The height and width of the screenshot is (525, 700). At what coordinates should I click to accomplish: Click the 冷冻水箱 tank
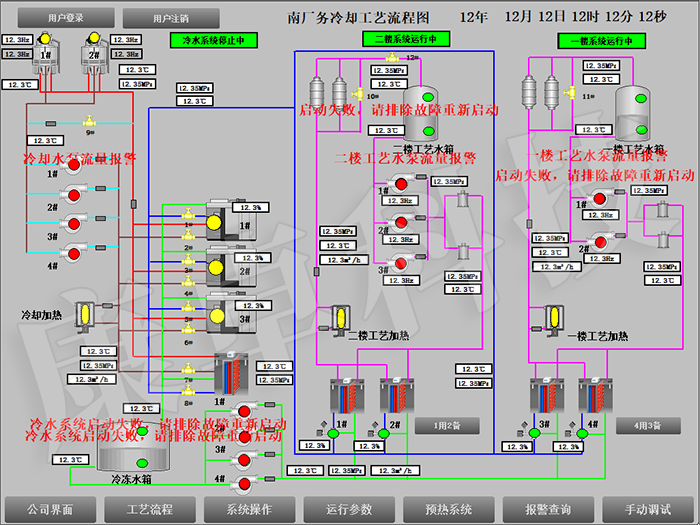134,447
